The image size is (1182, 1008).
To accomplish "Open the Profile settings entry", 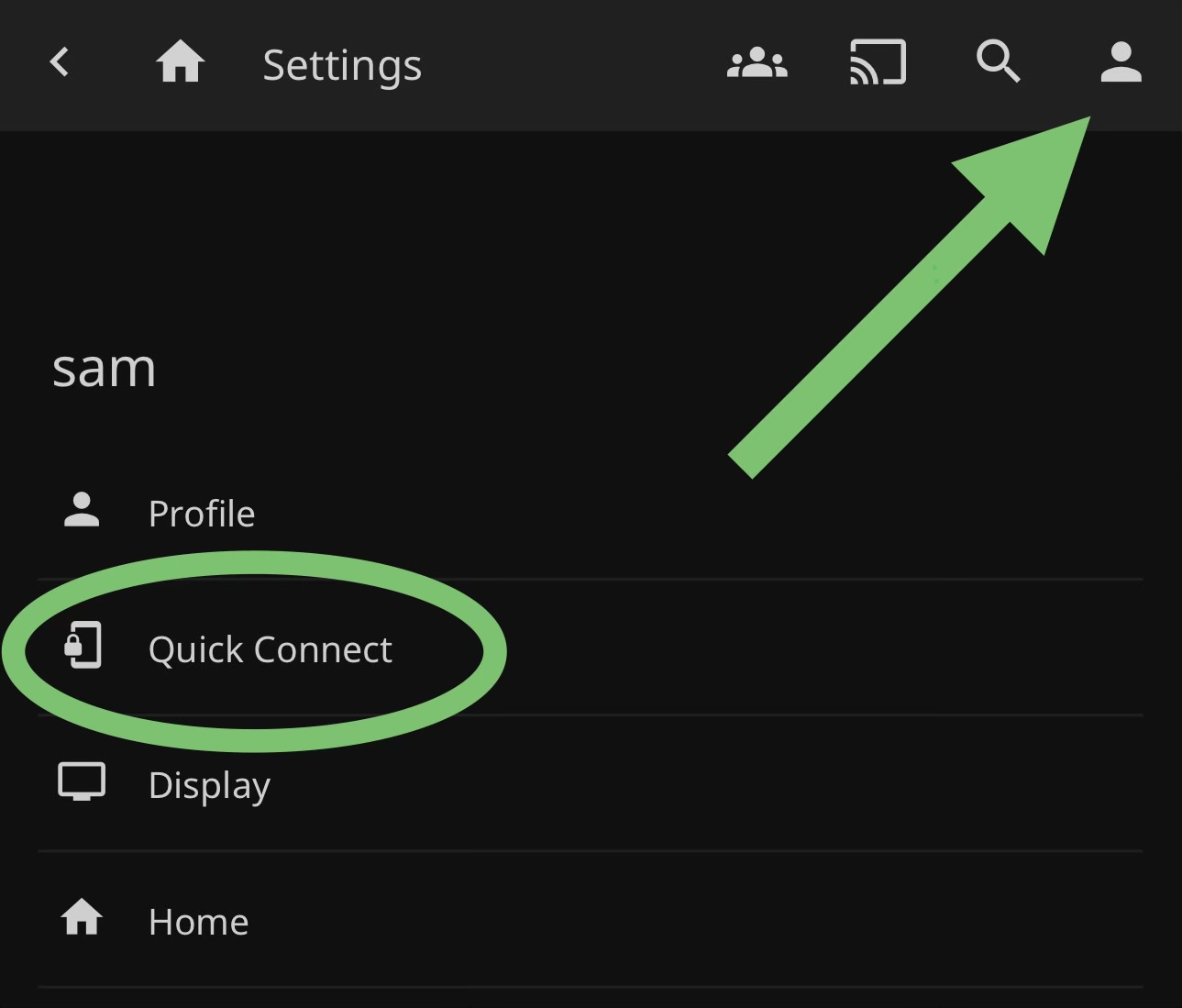I will tap(202, 514).
